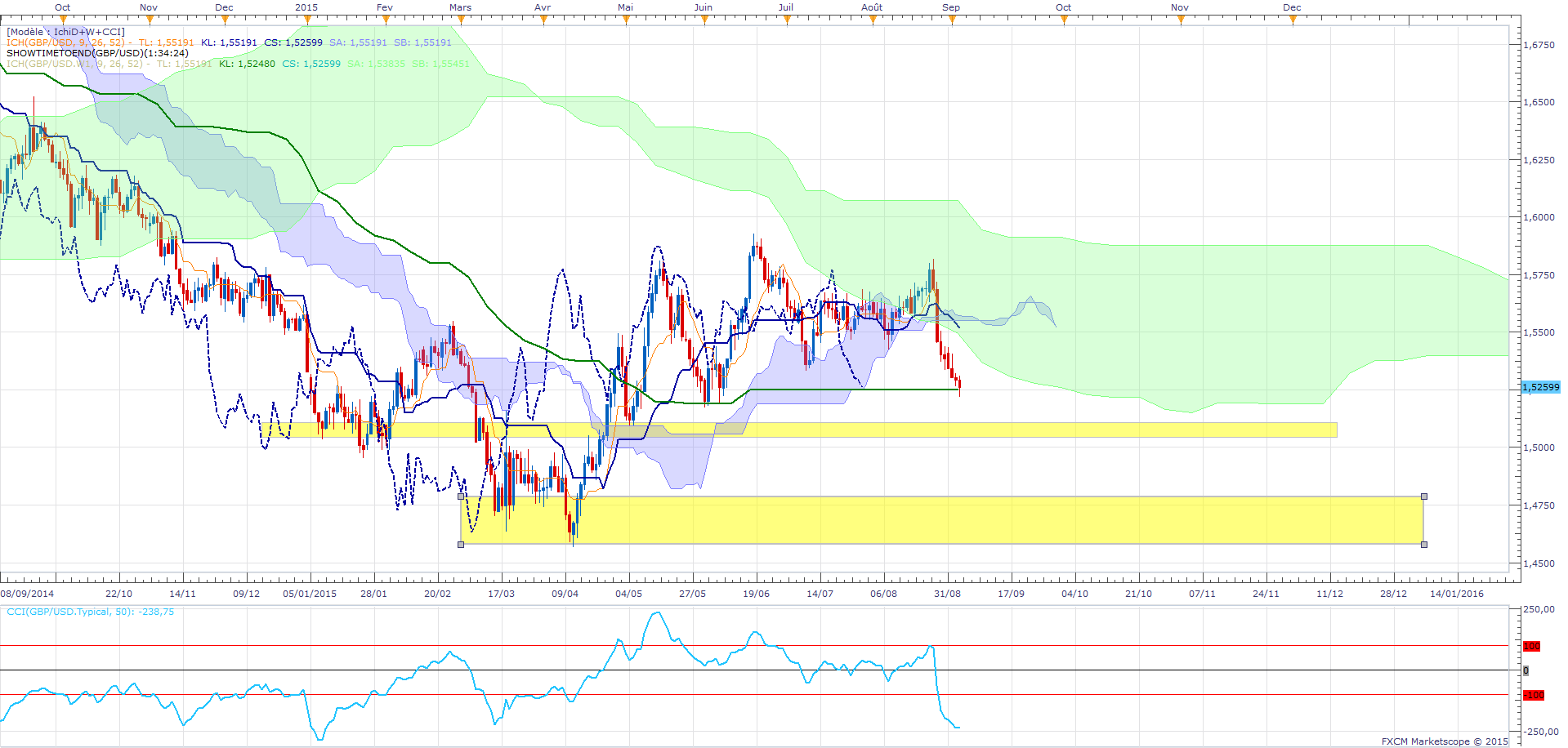The width and height of the screenshot is (1568, 748).
Task: Click the 27/05 date axis label
Action: [x=693, y=594]
